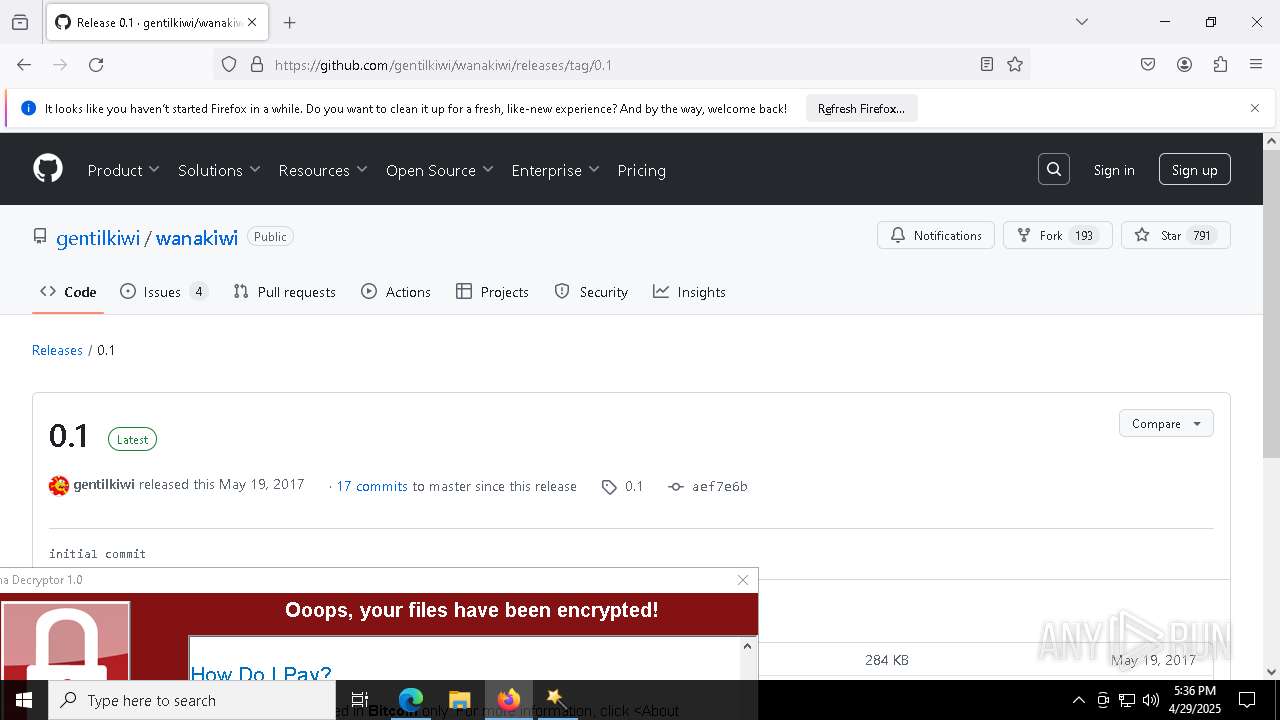
Task: Click the volume speaker tray icon
Action: tap(1151, 700)
